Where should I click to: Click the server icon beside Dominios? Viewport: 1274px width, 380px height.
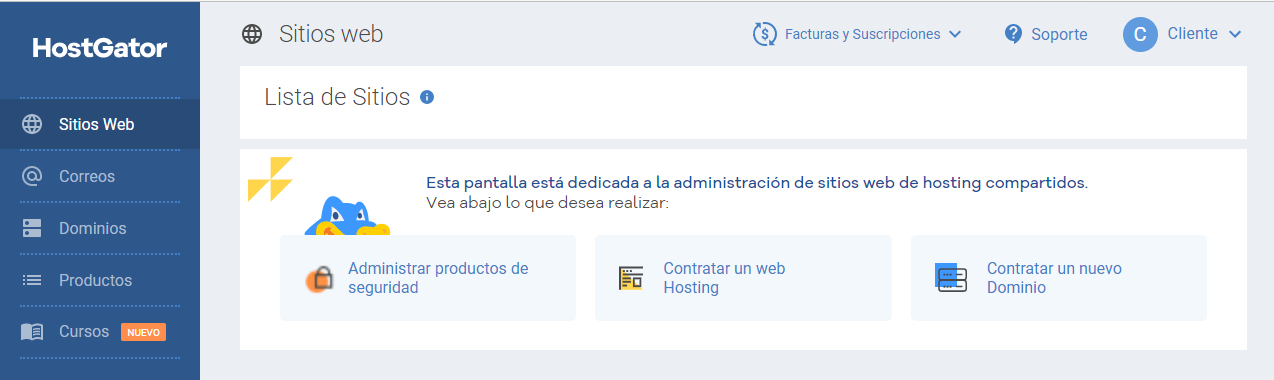(32, 229)
